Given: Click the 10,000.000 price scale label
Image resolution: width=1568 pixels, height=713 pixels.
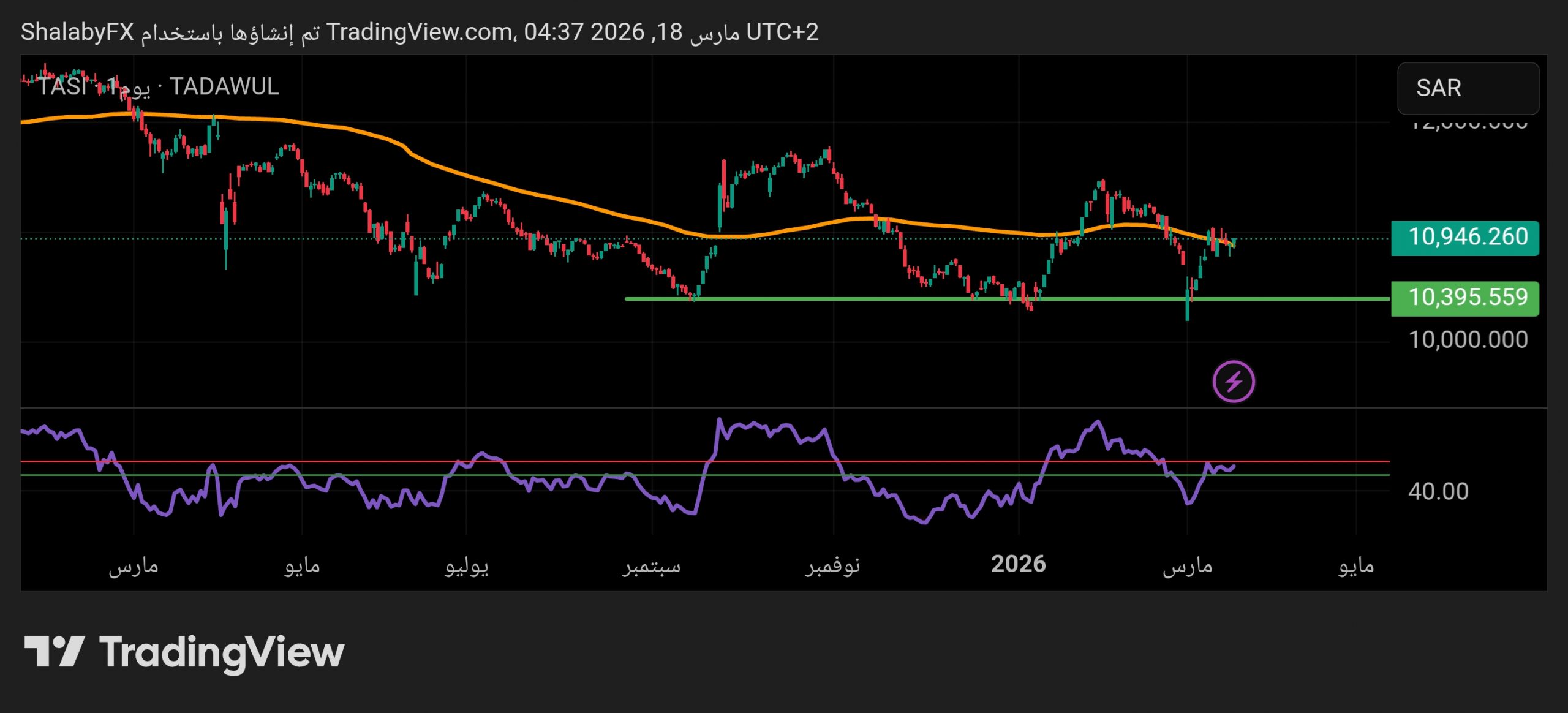Looking at the screenshot, I should (1468, 340).
